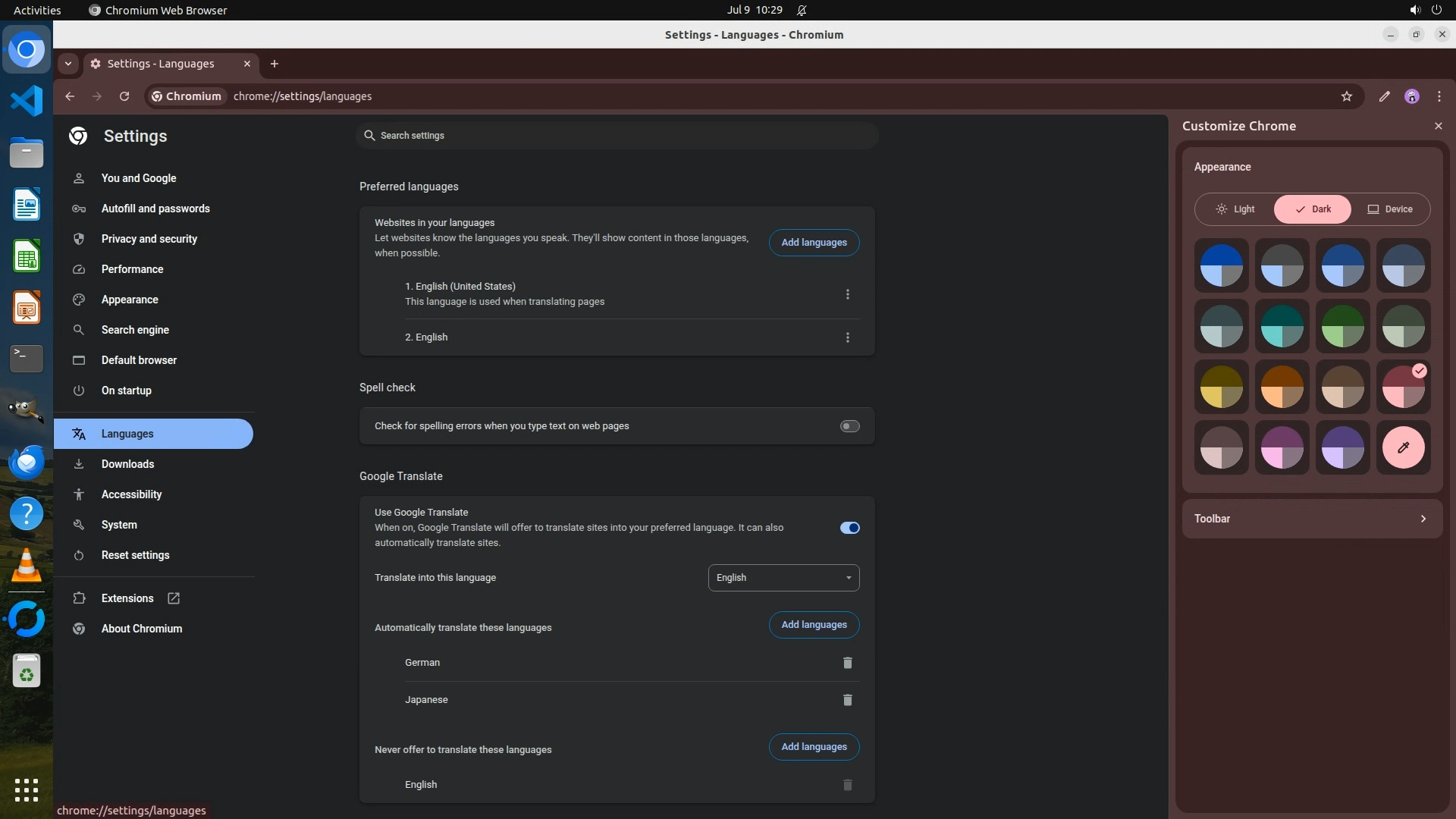Open the Downloads settings section
This screenshot has width=1456, height=819.
point(127,464)
